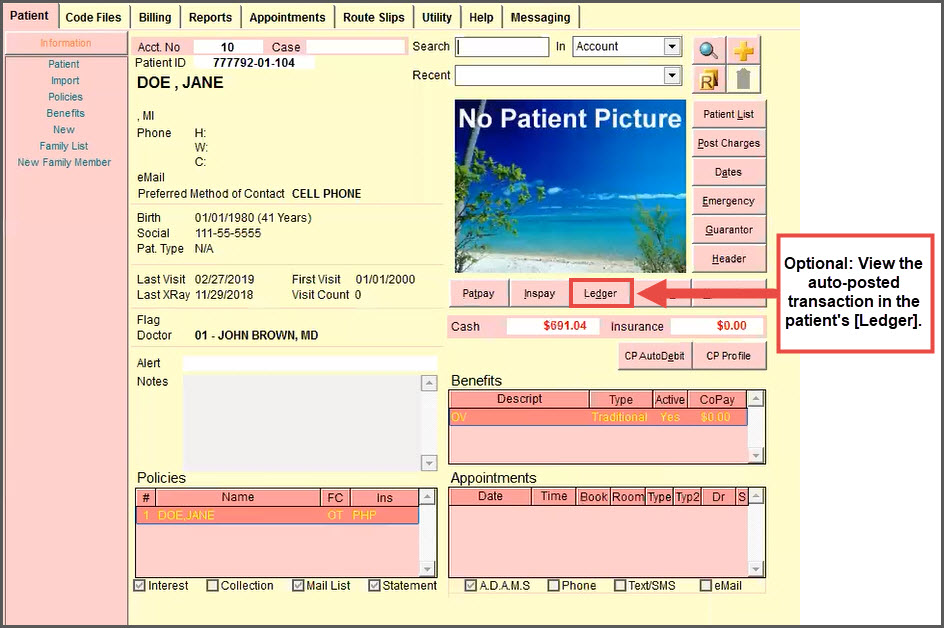944x628 pixels.
Task: Click the Emergency button
Action: click(728, 201)
